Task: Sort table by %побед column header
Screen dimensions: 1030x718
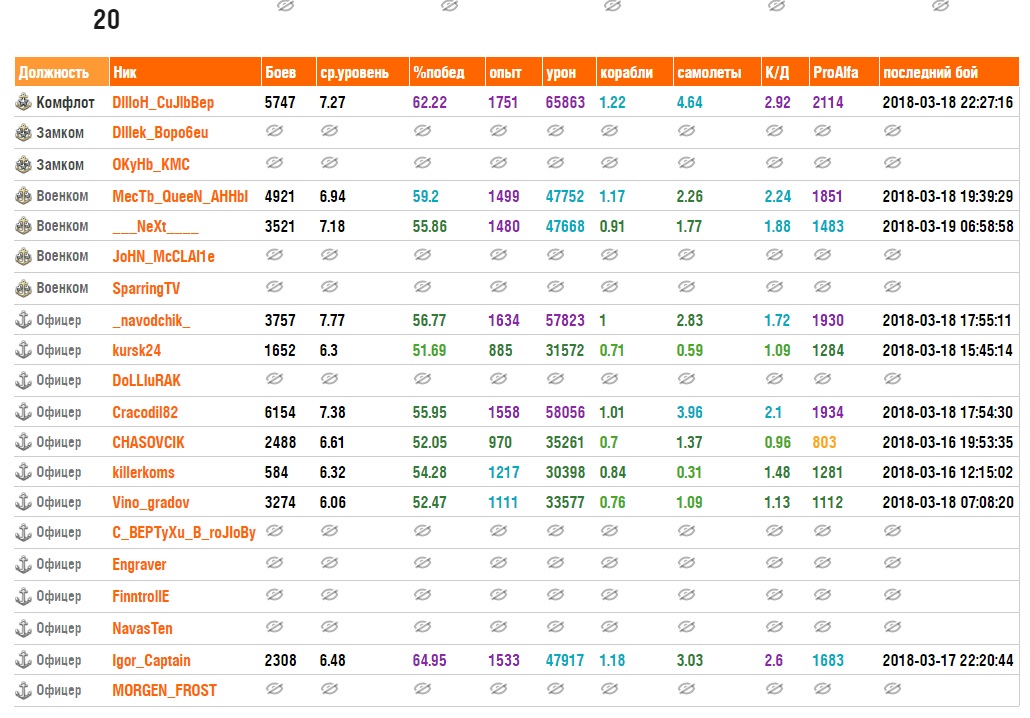Action: click(447, 72)
